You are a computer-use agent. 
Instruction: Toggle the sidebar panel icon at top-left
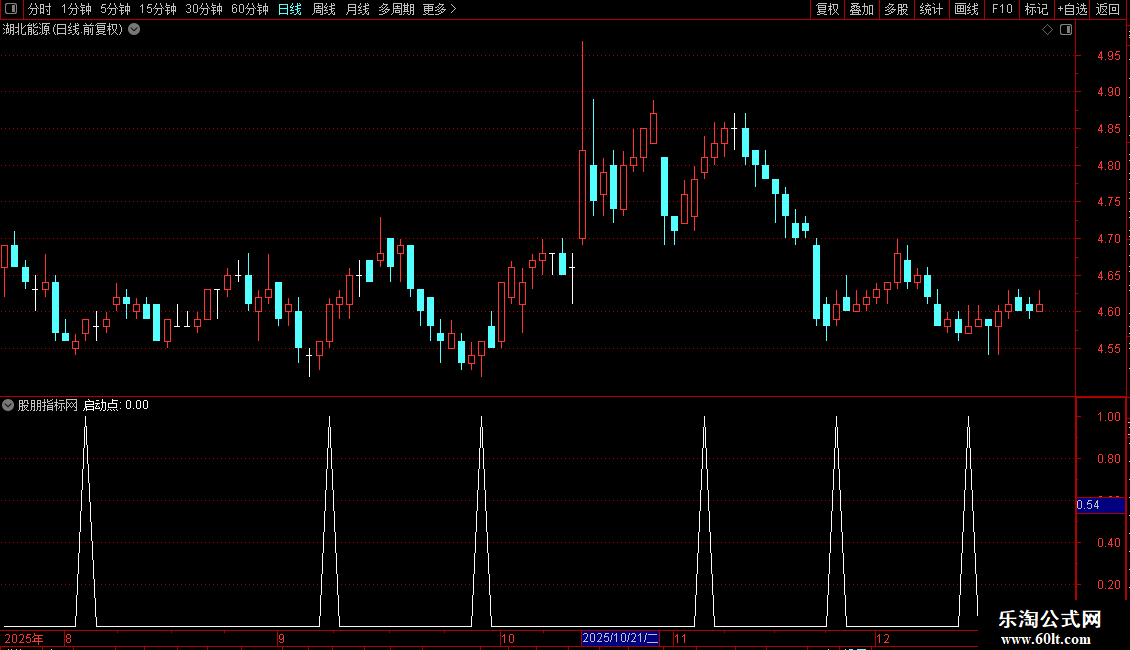[11, 9]
